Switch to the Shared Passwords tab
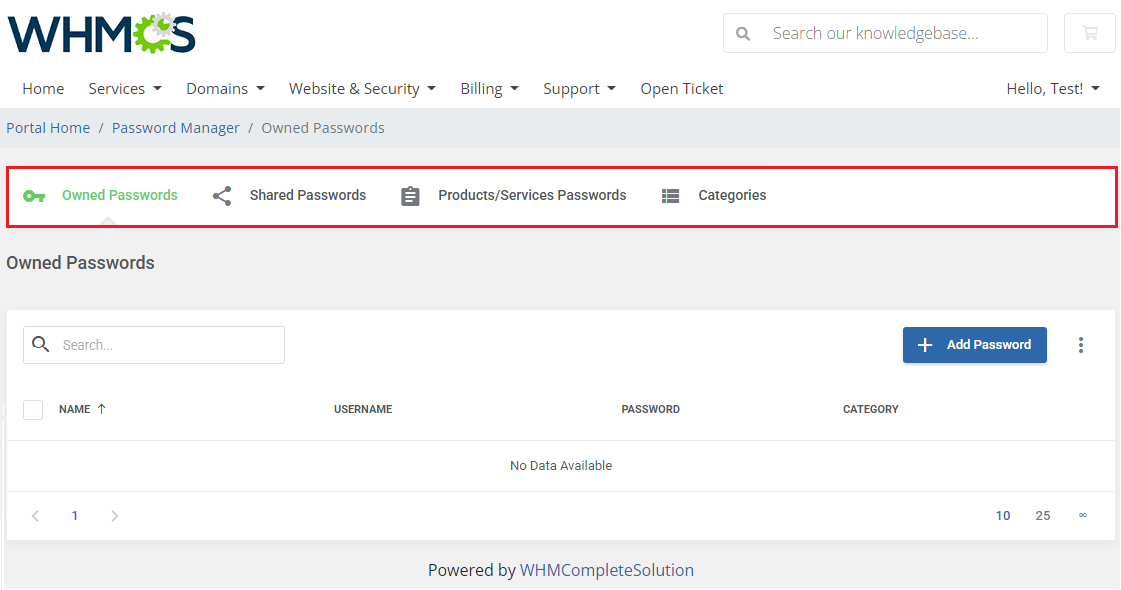The image size is (1121, 590). tap(289, 195)
